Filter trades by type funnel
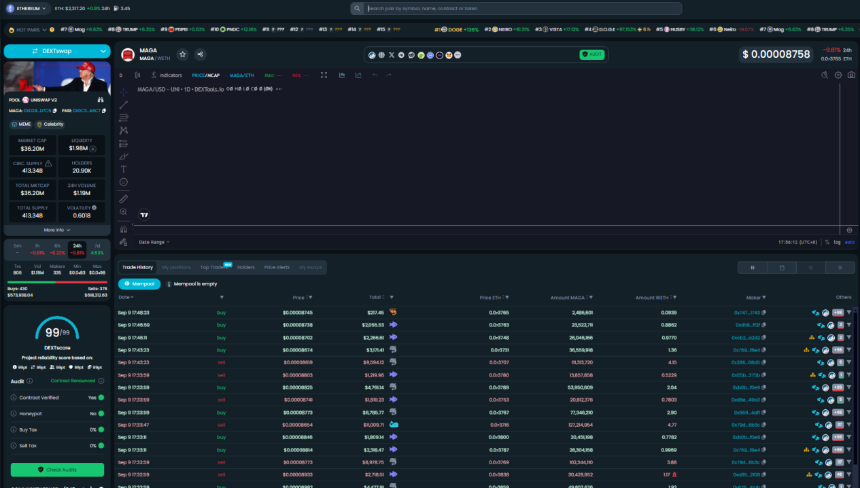 click(x=222, y=297)
